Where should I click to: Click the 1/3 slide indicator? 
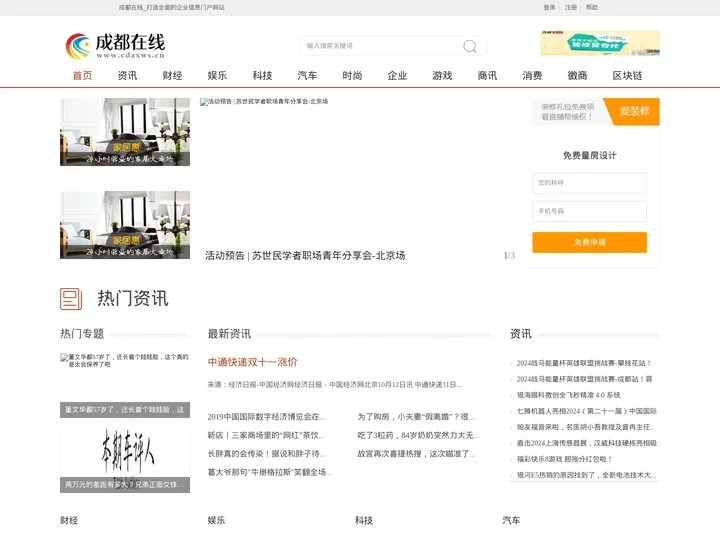509,256
